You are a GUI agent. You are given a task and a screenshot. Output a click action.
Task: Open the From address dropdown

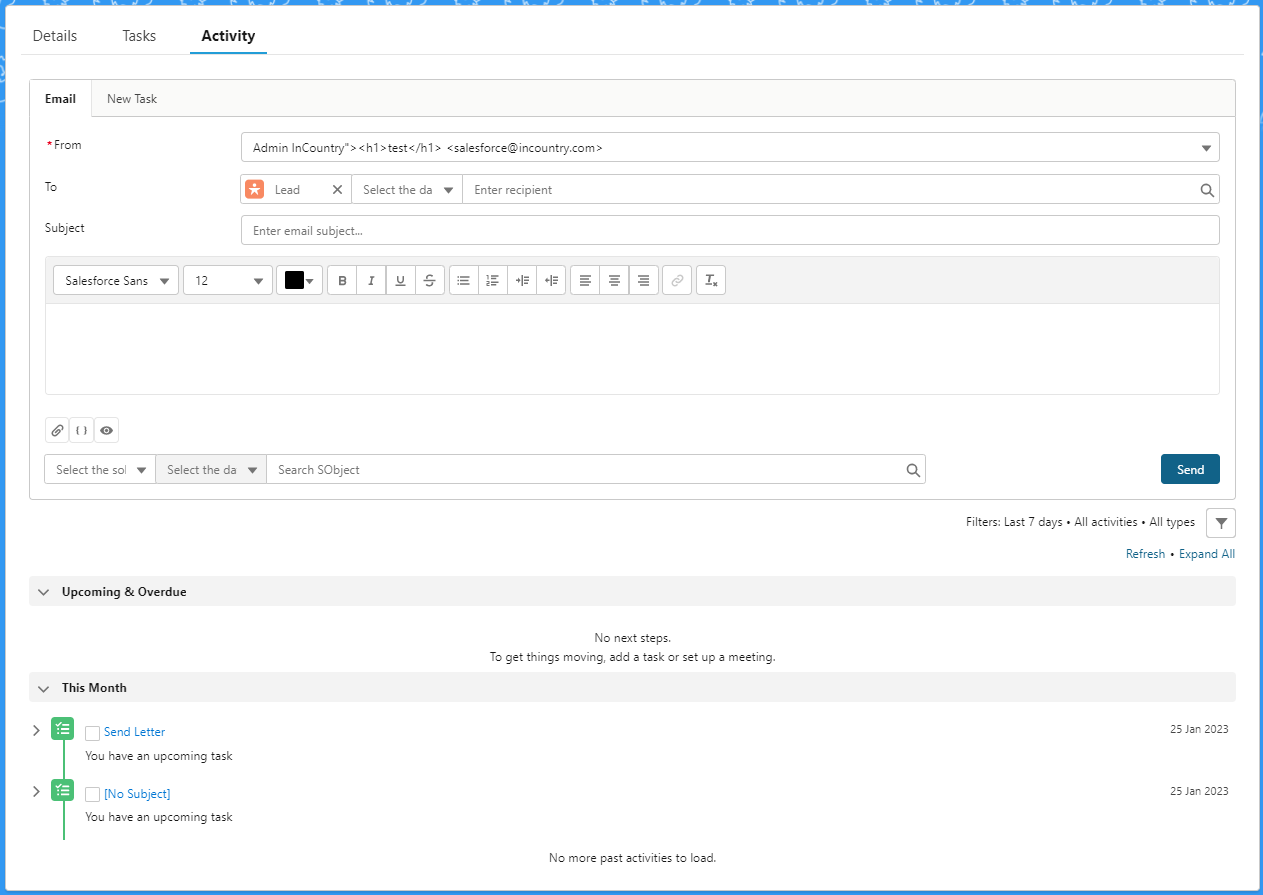point(1206,146)
